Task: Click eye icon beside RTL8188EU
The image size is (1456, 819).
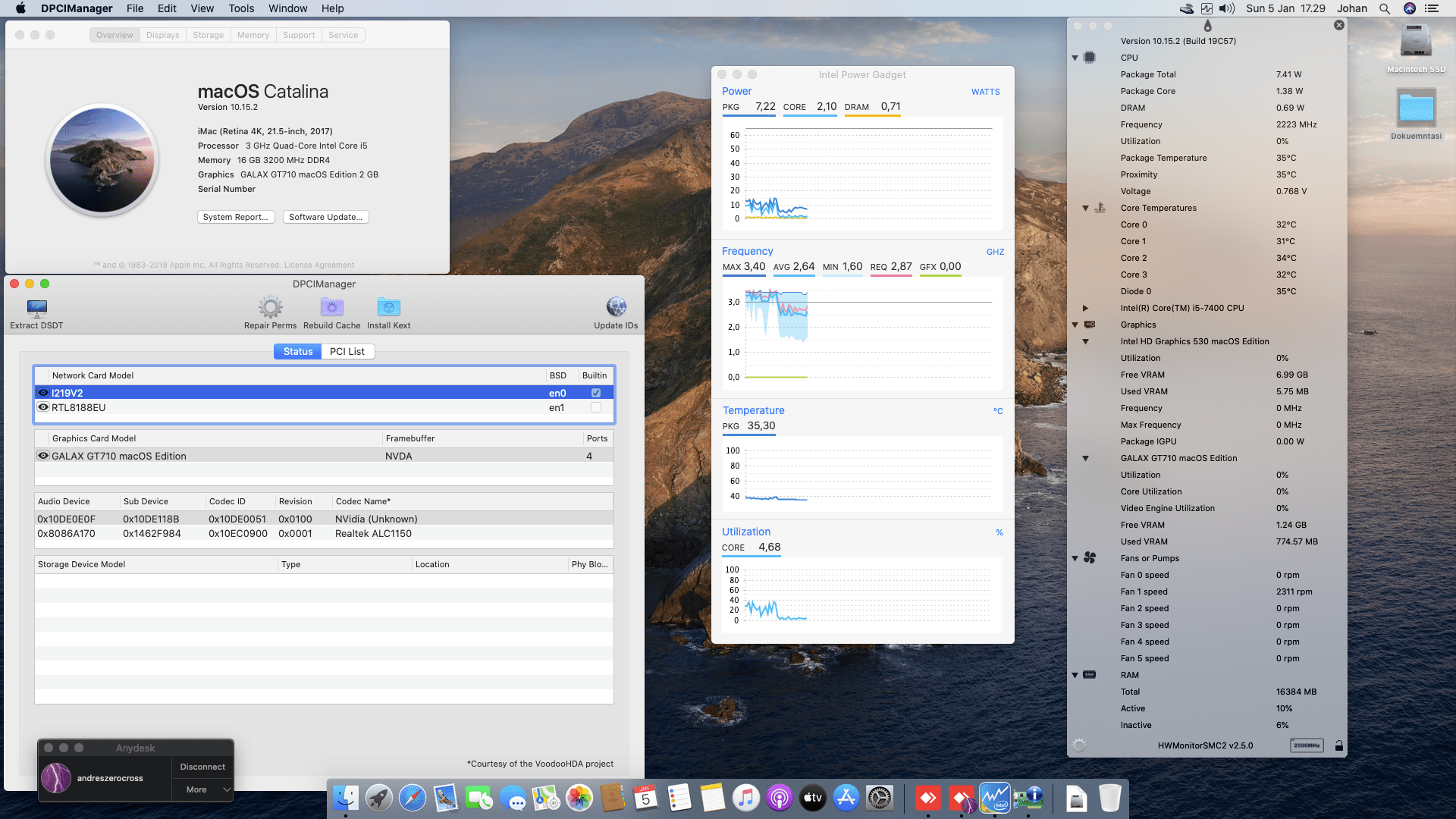Action: pyautogui.click(x=43, y=407)
